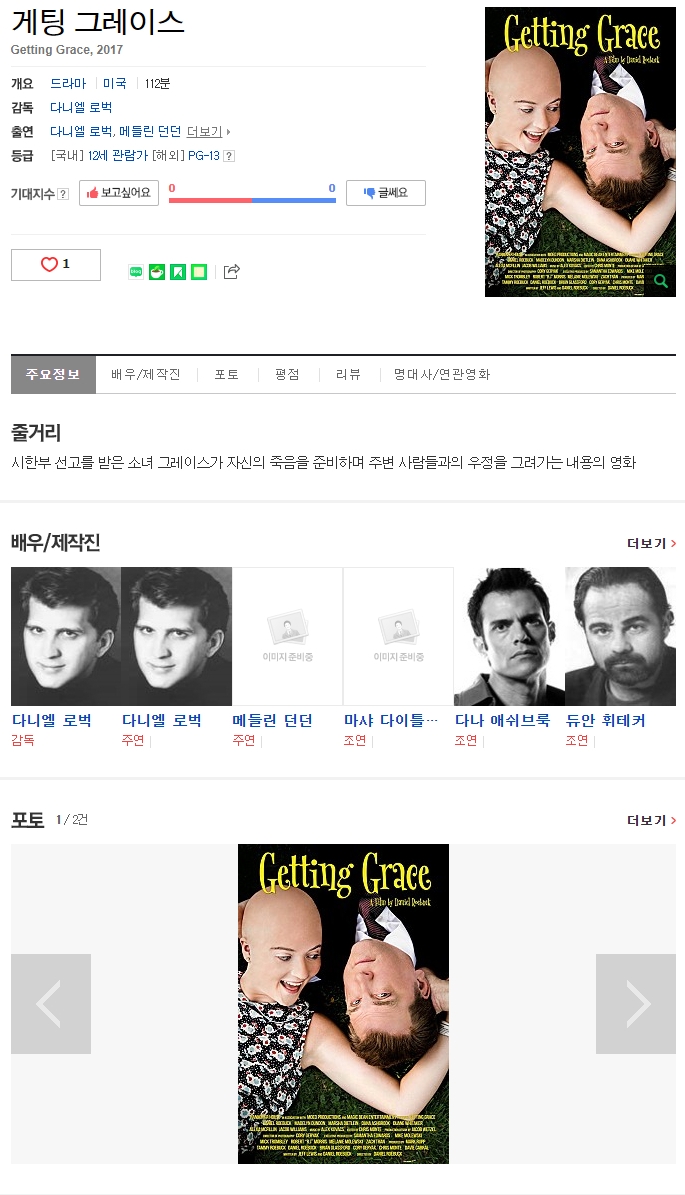Show next photo with right arrow

click(x=635, y=1004)
